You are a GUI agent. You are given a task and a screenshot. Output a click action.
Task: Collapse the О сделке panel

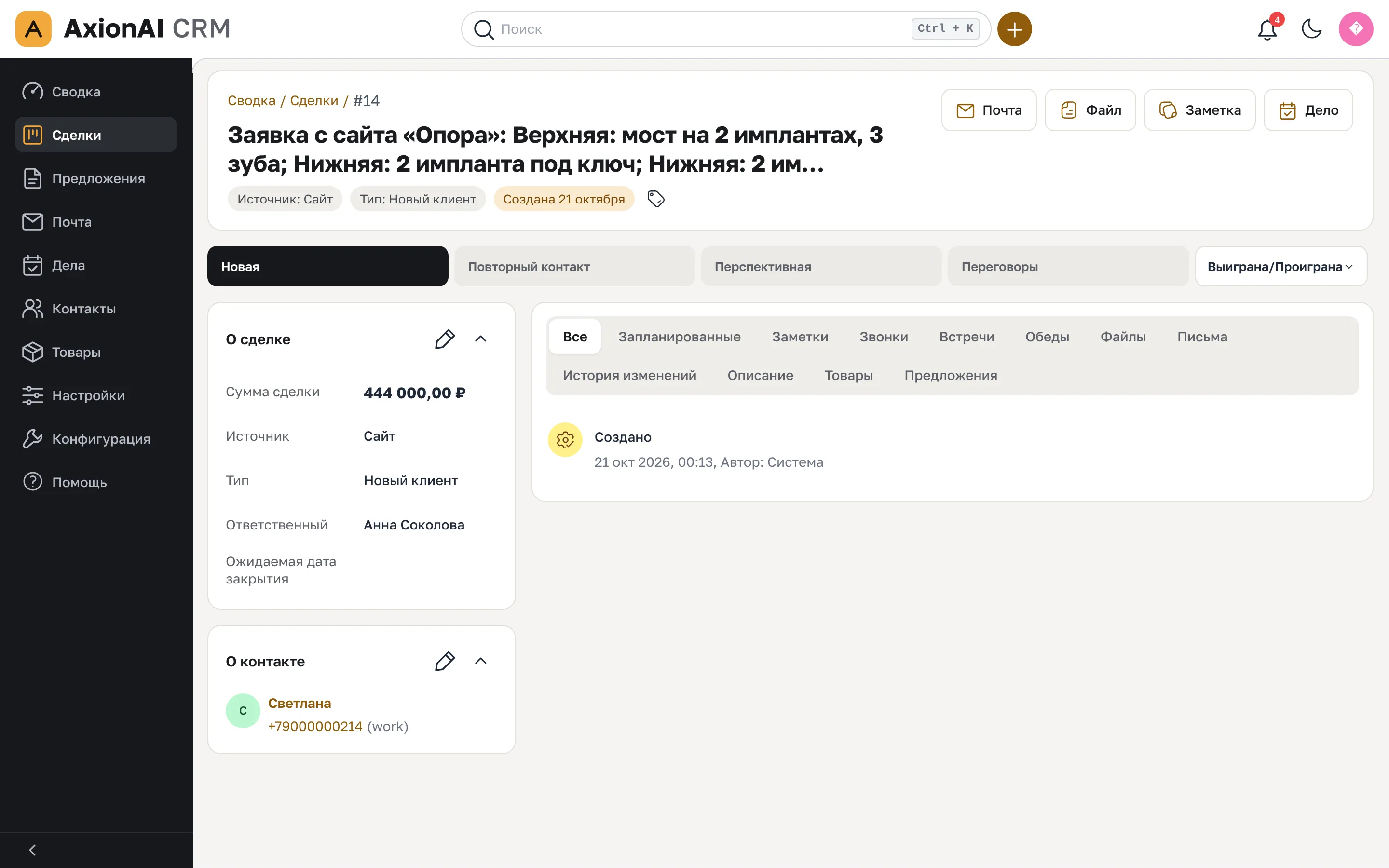pos(481,339)
